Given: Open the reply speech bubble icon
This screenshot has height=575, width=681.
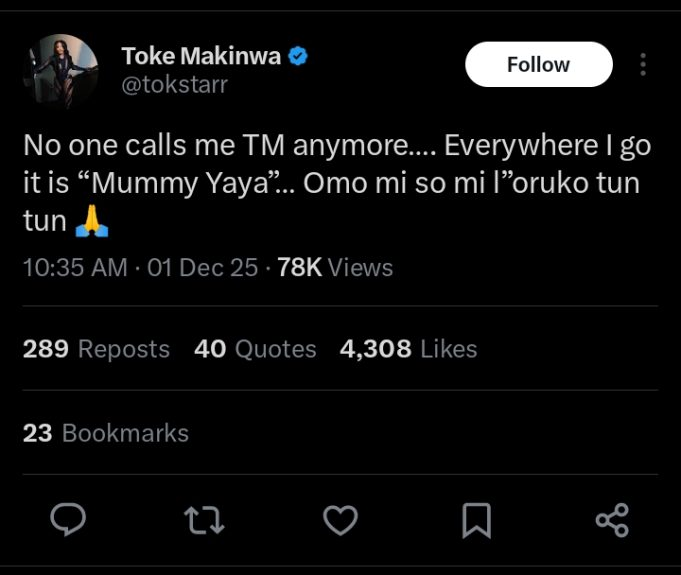Looking at the screenshot, I should [x=68, y=519].
